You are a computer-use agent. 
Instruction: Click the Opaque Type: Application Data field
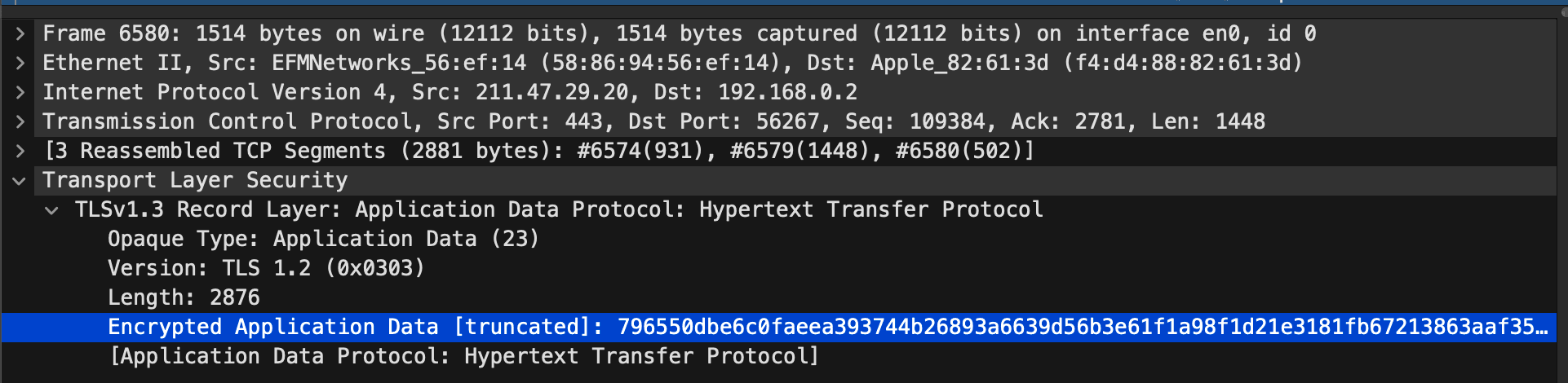coord(323,239)
